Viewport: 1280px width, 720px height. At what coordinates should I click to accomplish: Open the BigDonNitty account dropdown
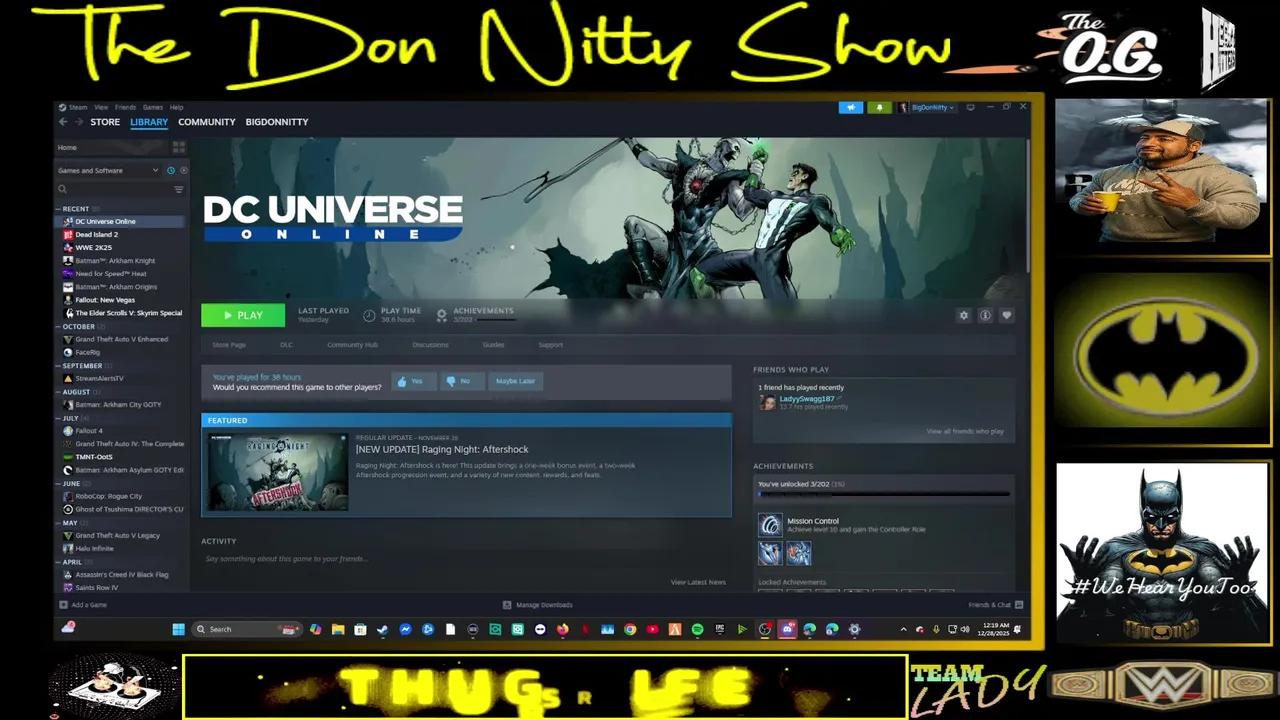click(x=927, y=107)
